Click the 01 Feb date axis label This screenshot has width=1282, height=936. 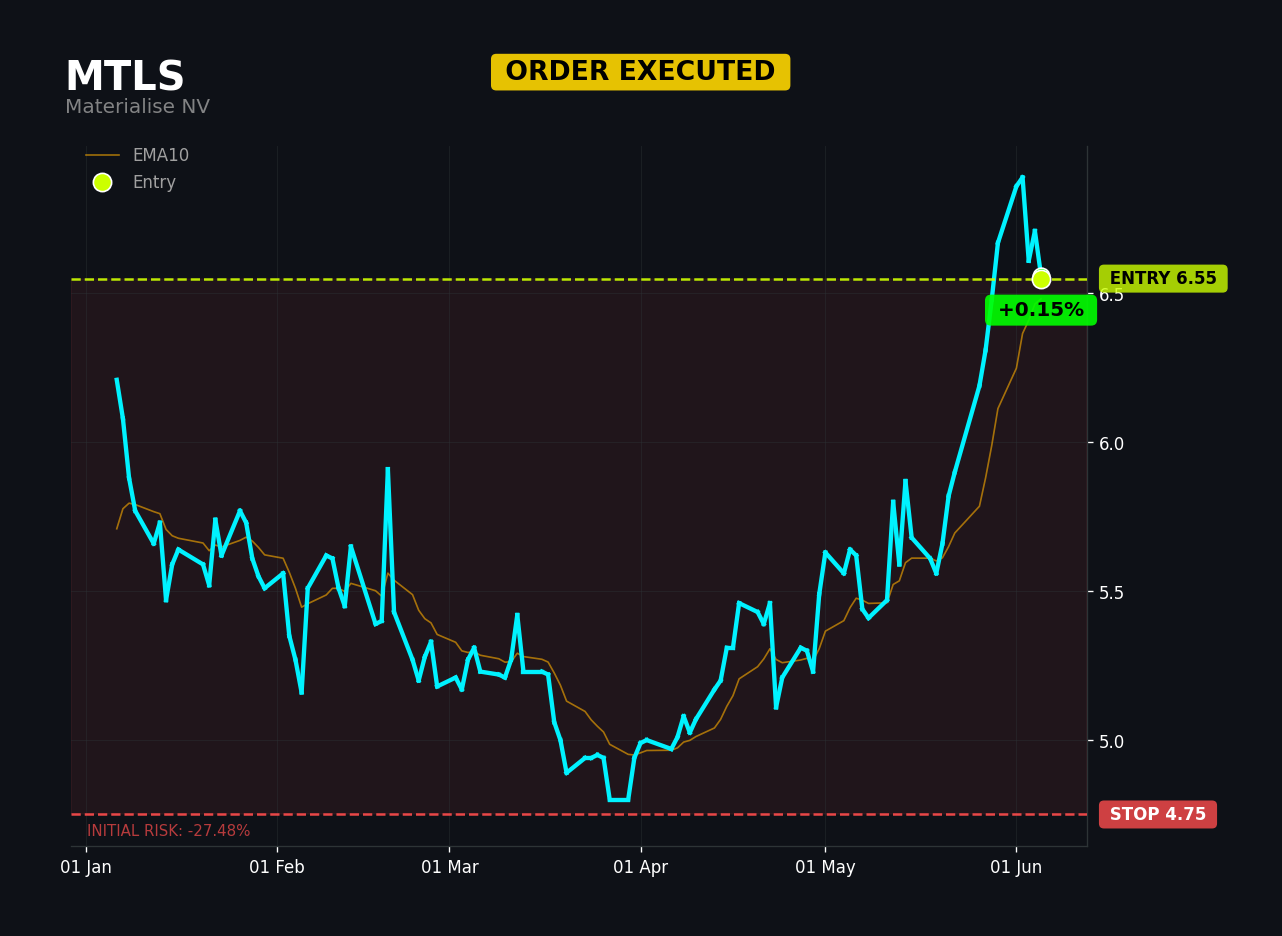coord(277,868)
